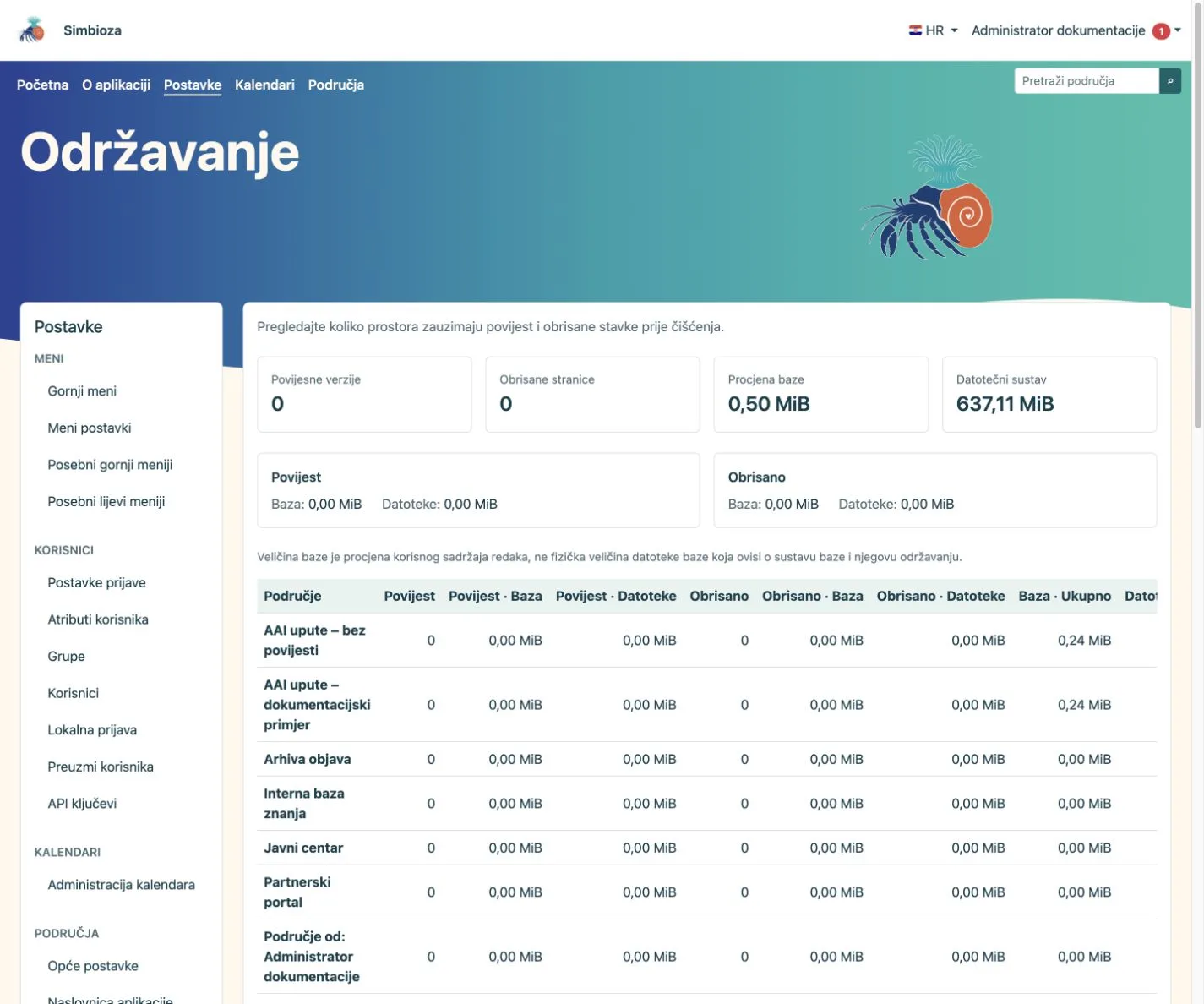Click 'AAI upute – dokumentacijski primjer' row

[707, 705]
